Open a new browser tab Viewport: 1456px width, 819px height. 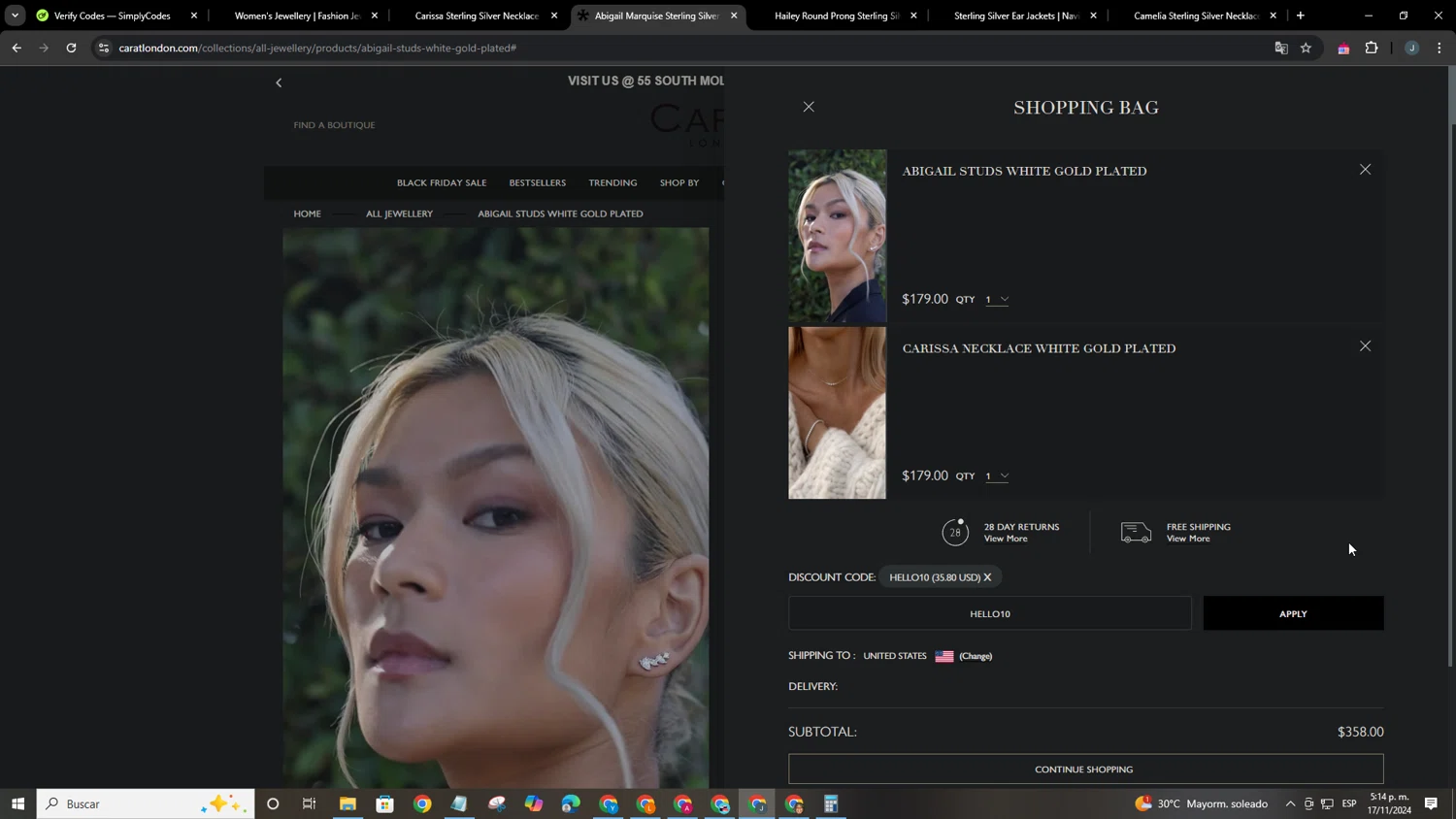coord(1301,16)
